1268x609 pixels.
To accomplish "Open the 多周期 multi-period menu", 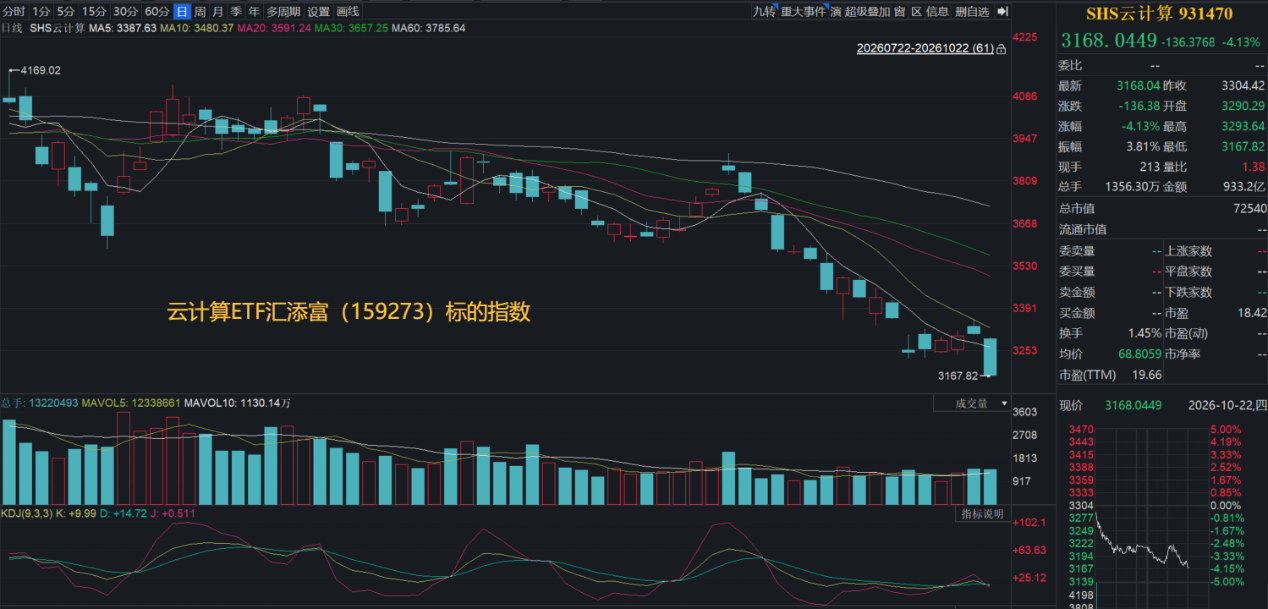I will point(283,12).
